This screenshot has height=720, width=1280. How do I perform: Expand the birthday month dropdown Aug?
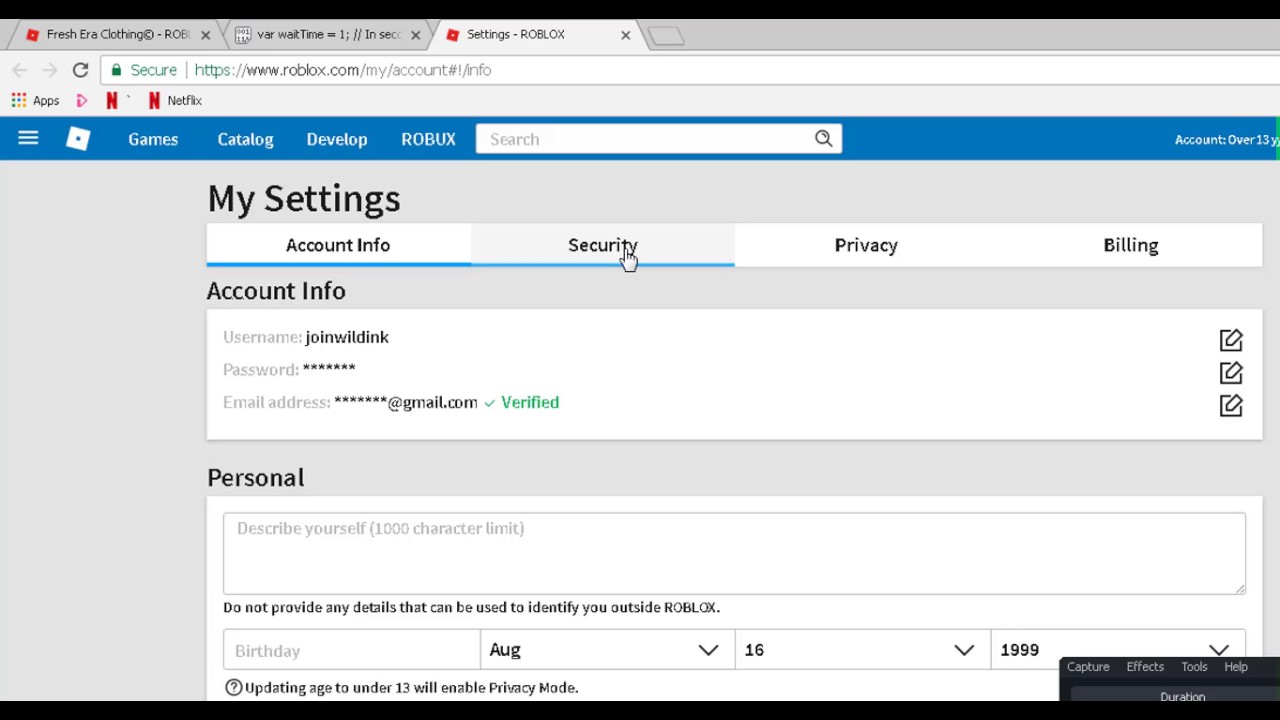click(x=607, y=650)
